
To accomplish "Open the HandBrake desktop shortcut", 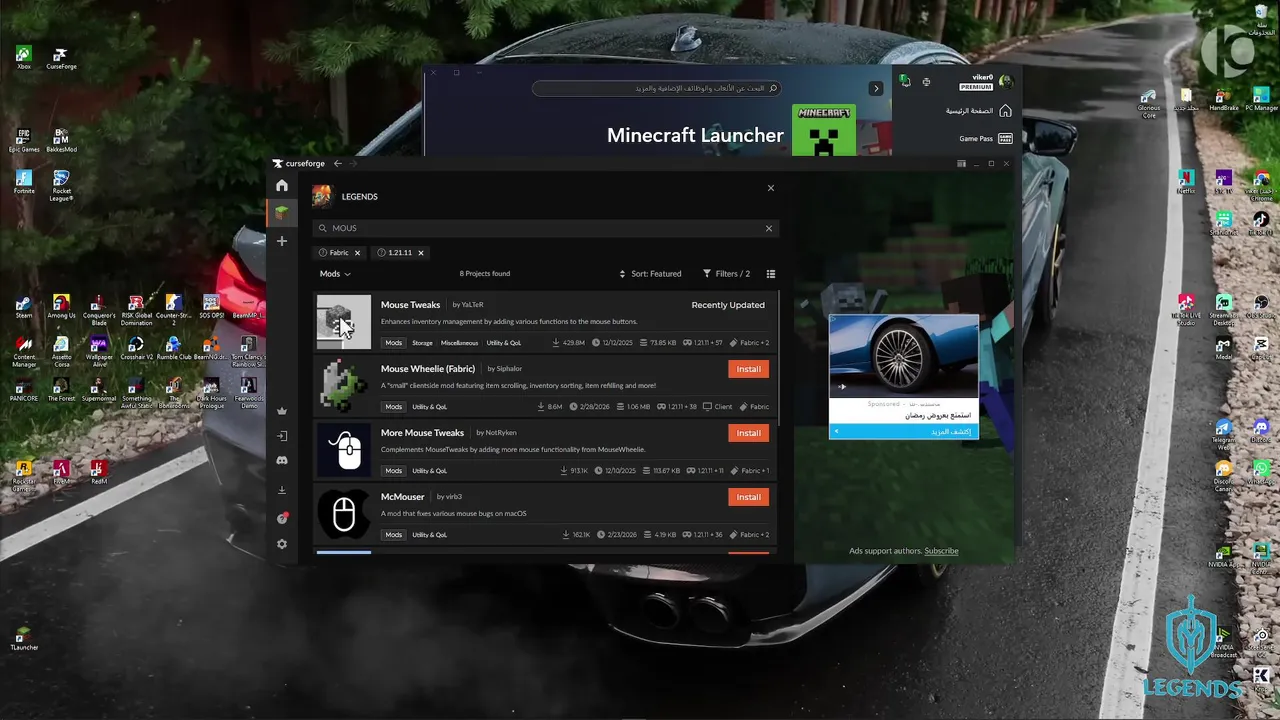I will point(1223,99).
